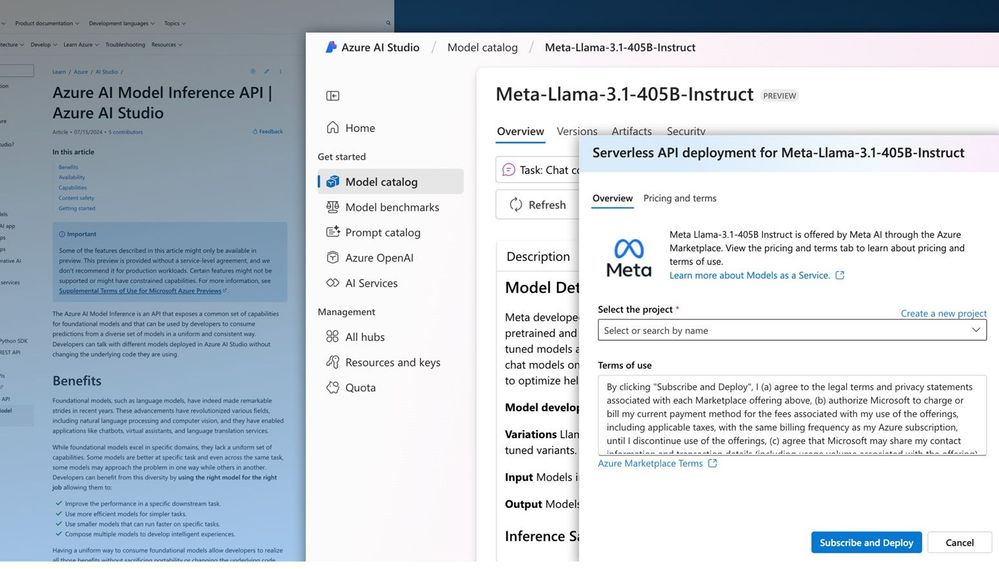Click the chat bubble icon beside Task
The height and width of the screenshot is (569, 999).
[508, 170]
